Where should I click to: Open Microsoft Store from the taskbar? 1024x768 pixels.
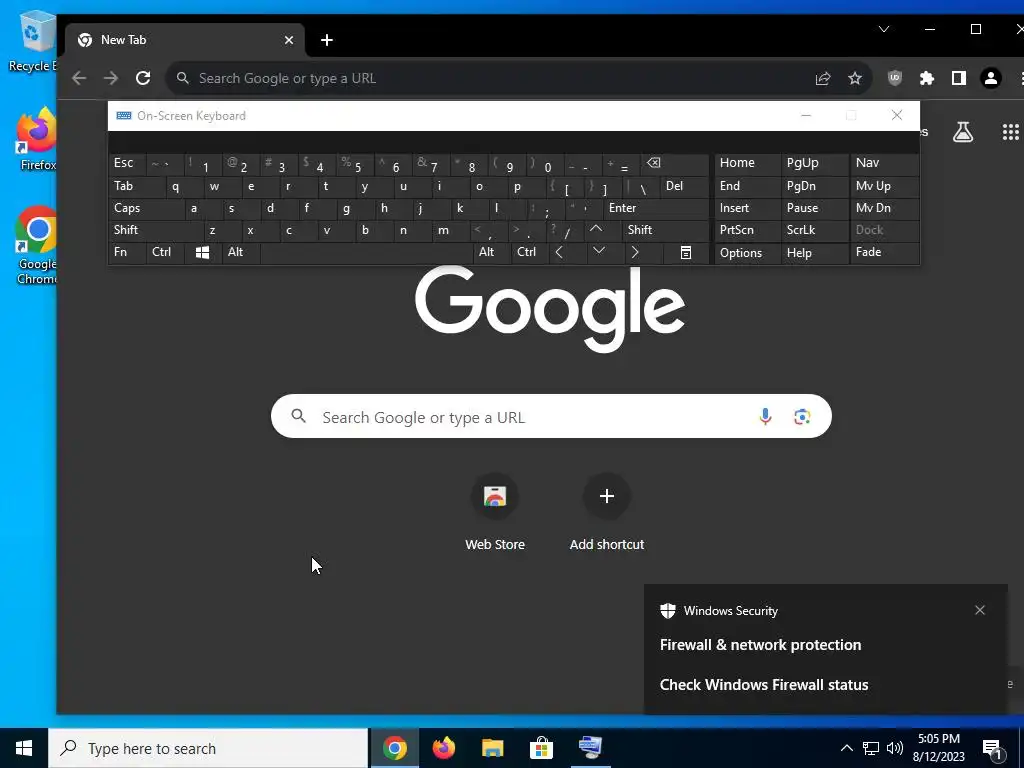541,748
